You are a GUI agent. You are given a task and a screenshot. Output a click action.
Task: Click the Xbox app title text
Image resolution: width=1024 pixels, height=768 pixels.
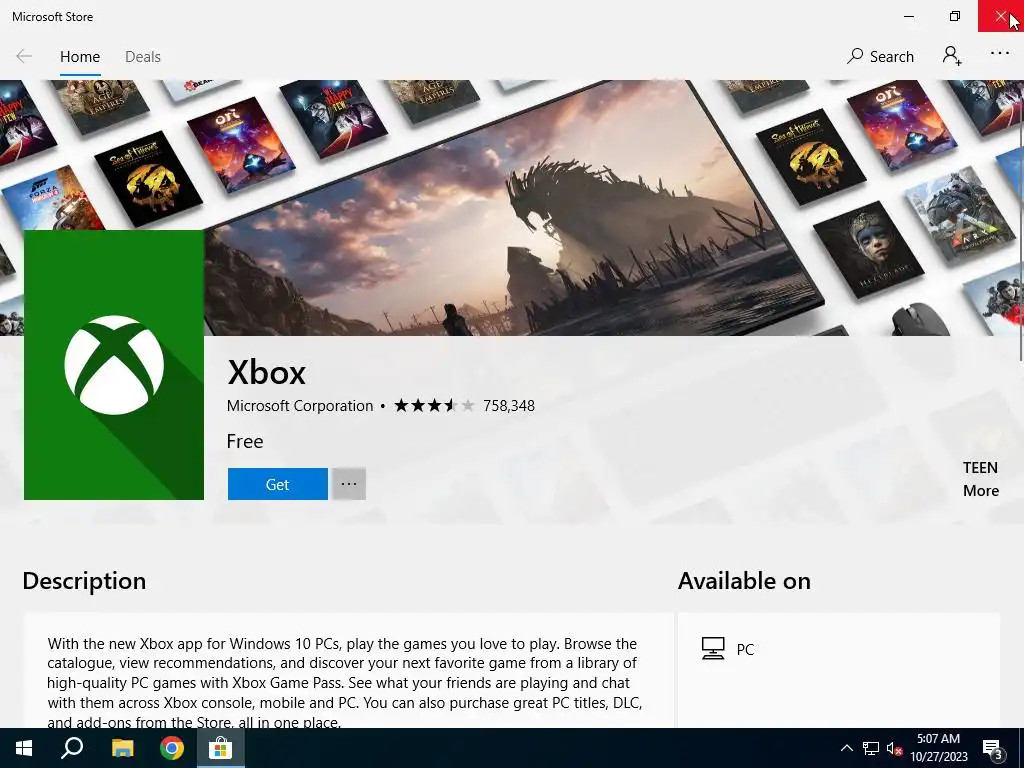coord(266,372)
